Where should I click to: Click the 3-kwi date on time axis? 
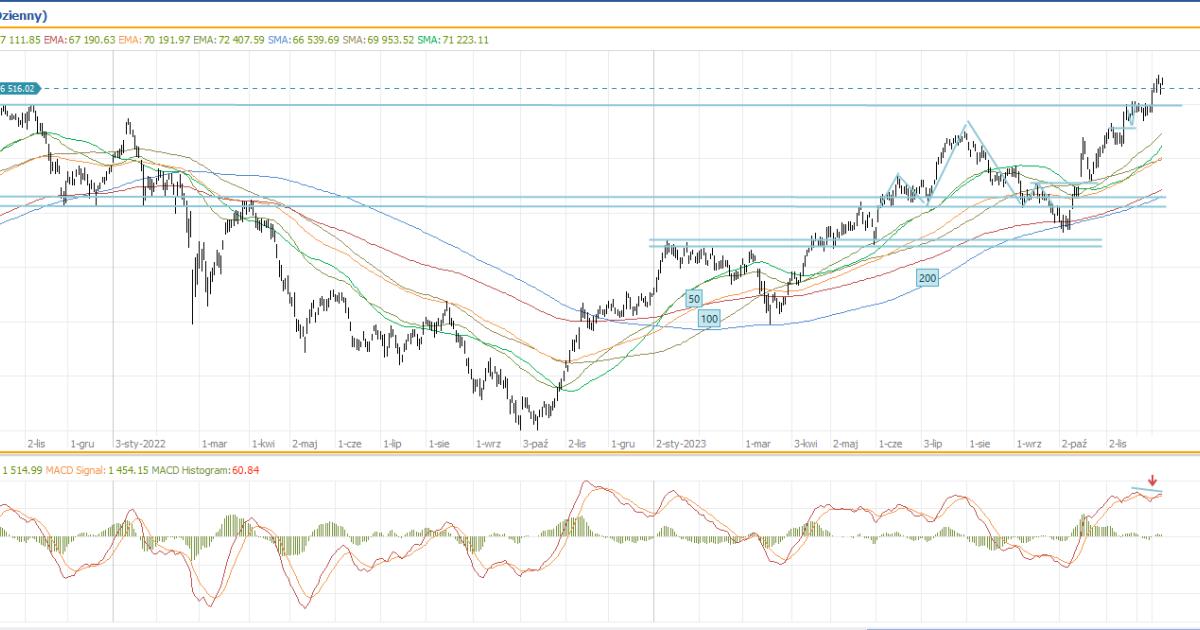[806, 442]
